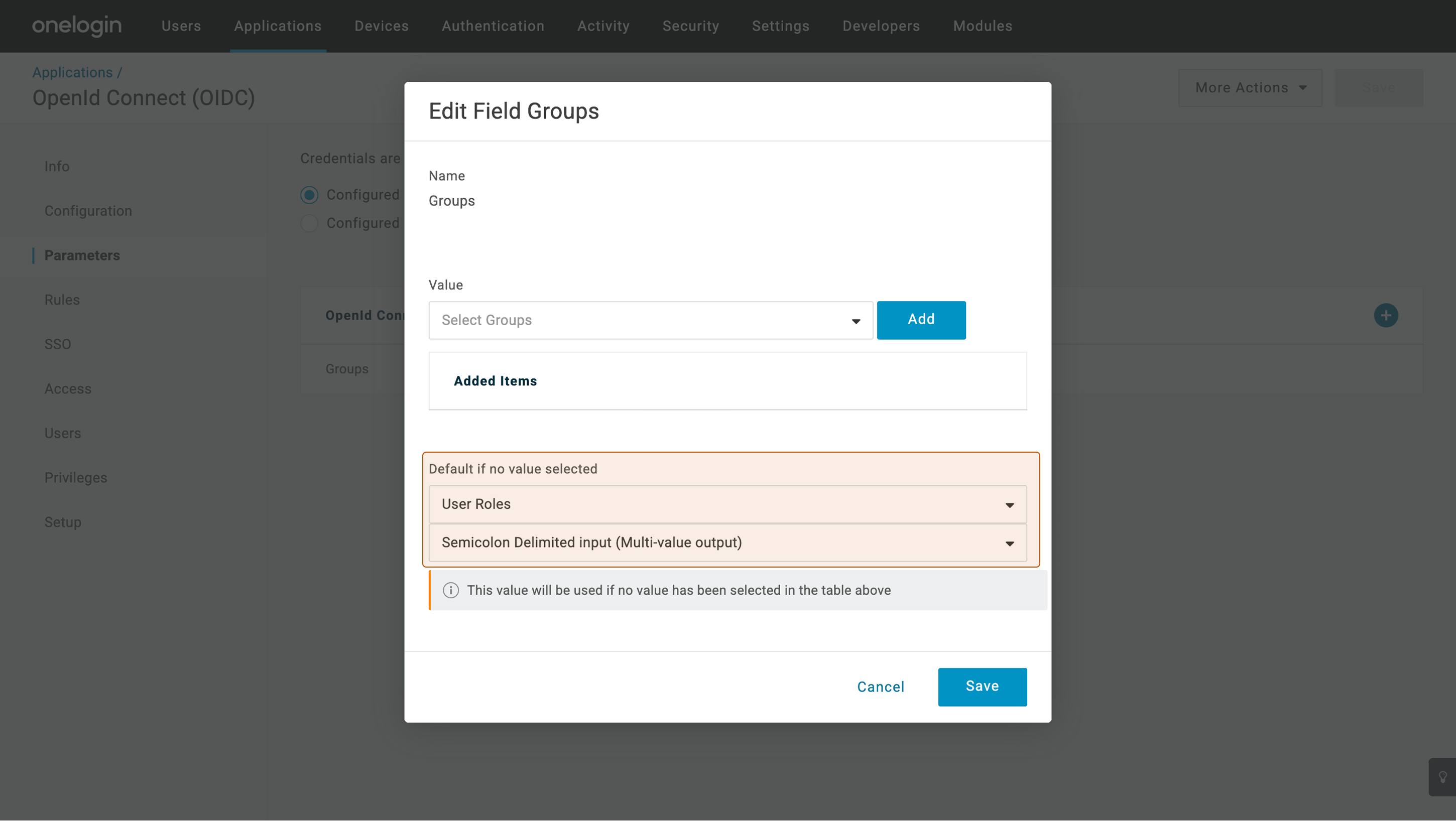This screenshot has width=1456, height=821.
Task: Open the Security menu
Action: pyautogui.click(x=691, y=26)
